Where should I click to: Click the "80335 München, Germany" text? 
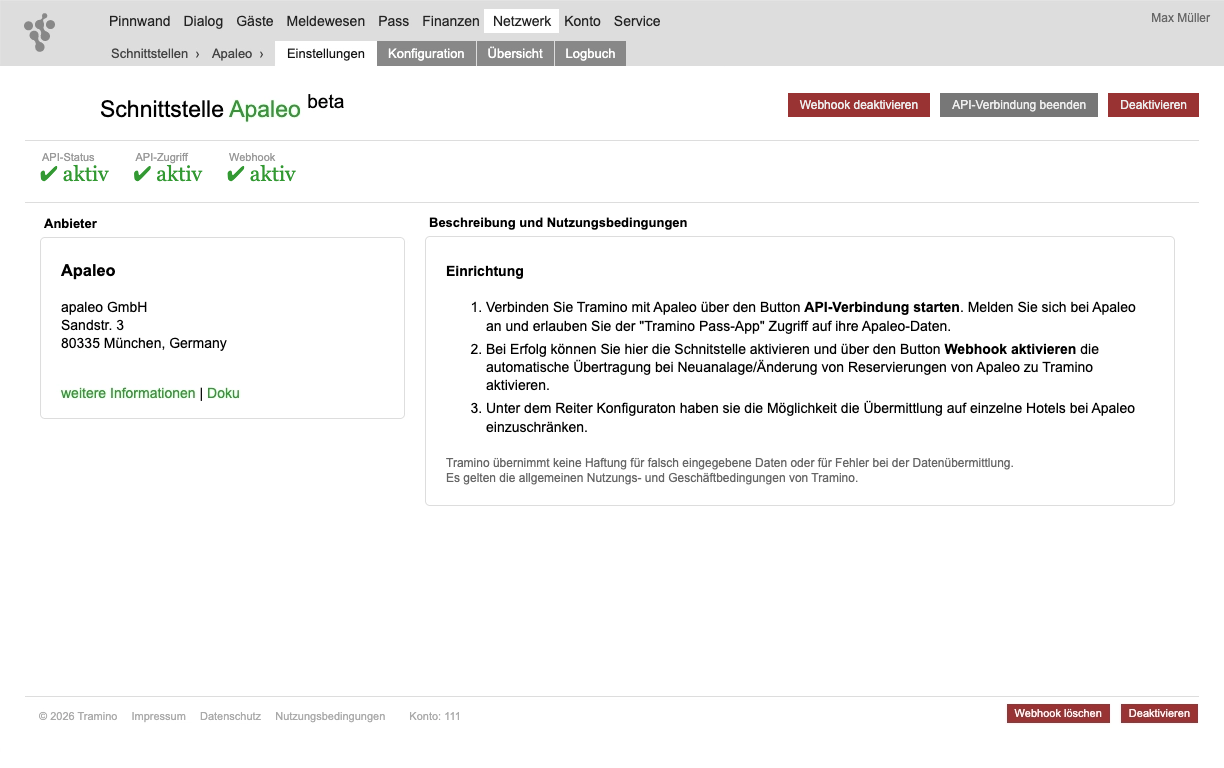(x=144, y=343)
